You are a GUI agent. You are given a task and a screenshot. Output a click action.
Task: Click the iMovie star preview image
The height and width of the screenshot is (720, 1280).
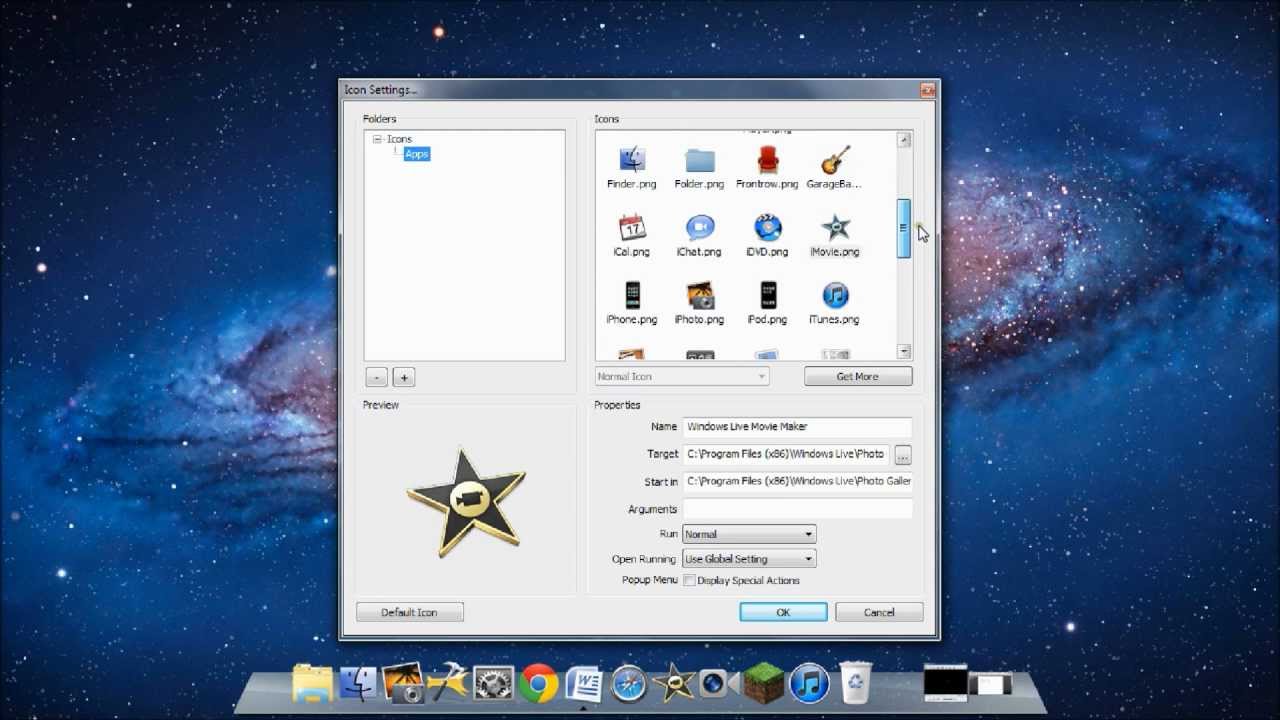point(465,502)
